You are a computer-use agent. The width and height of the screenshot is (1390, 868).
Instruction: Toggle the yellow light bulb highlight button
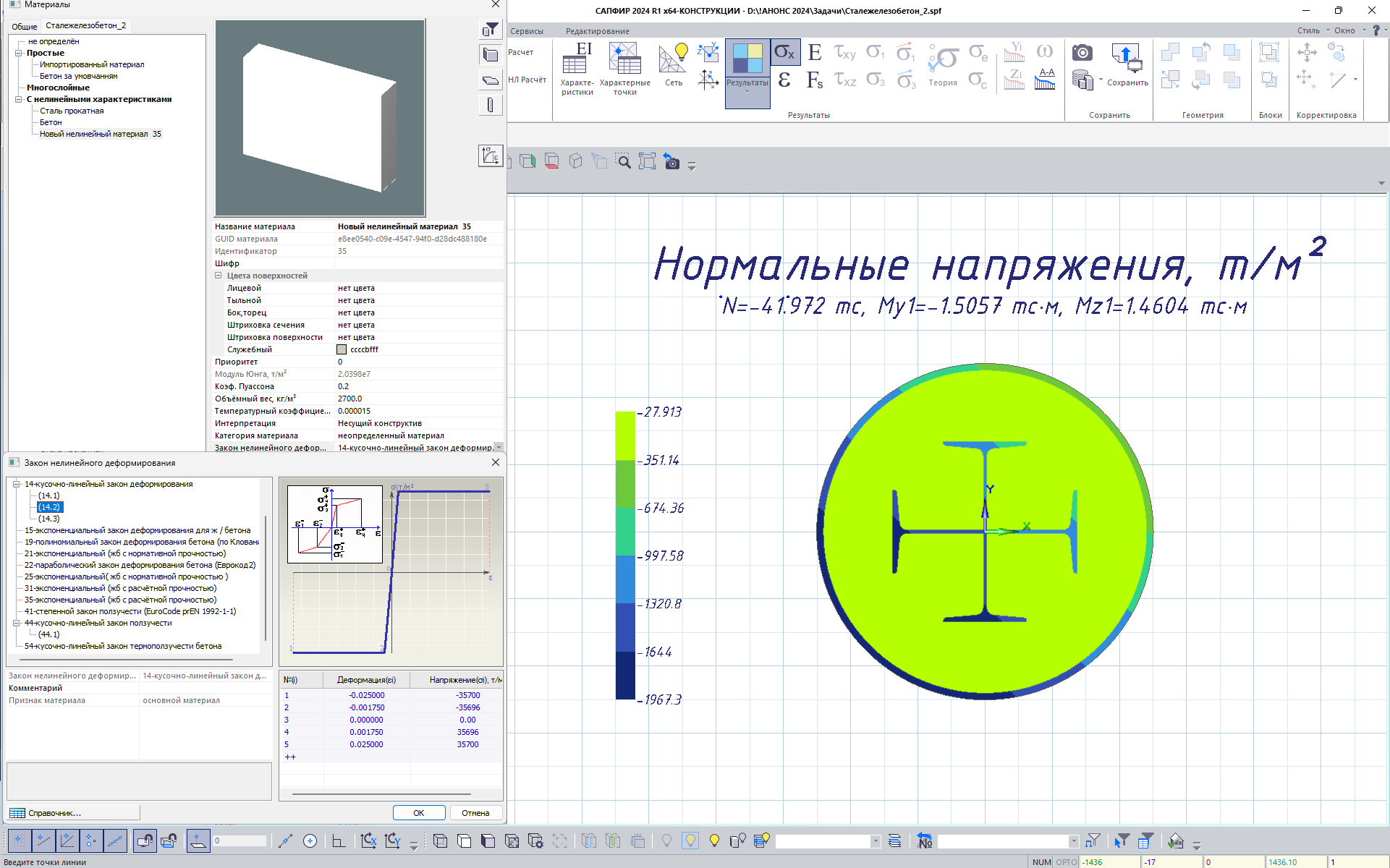[x=714, y=841]
